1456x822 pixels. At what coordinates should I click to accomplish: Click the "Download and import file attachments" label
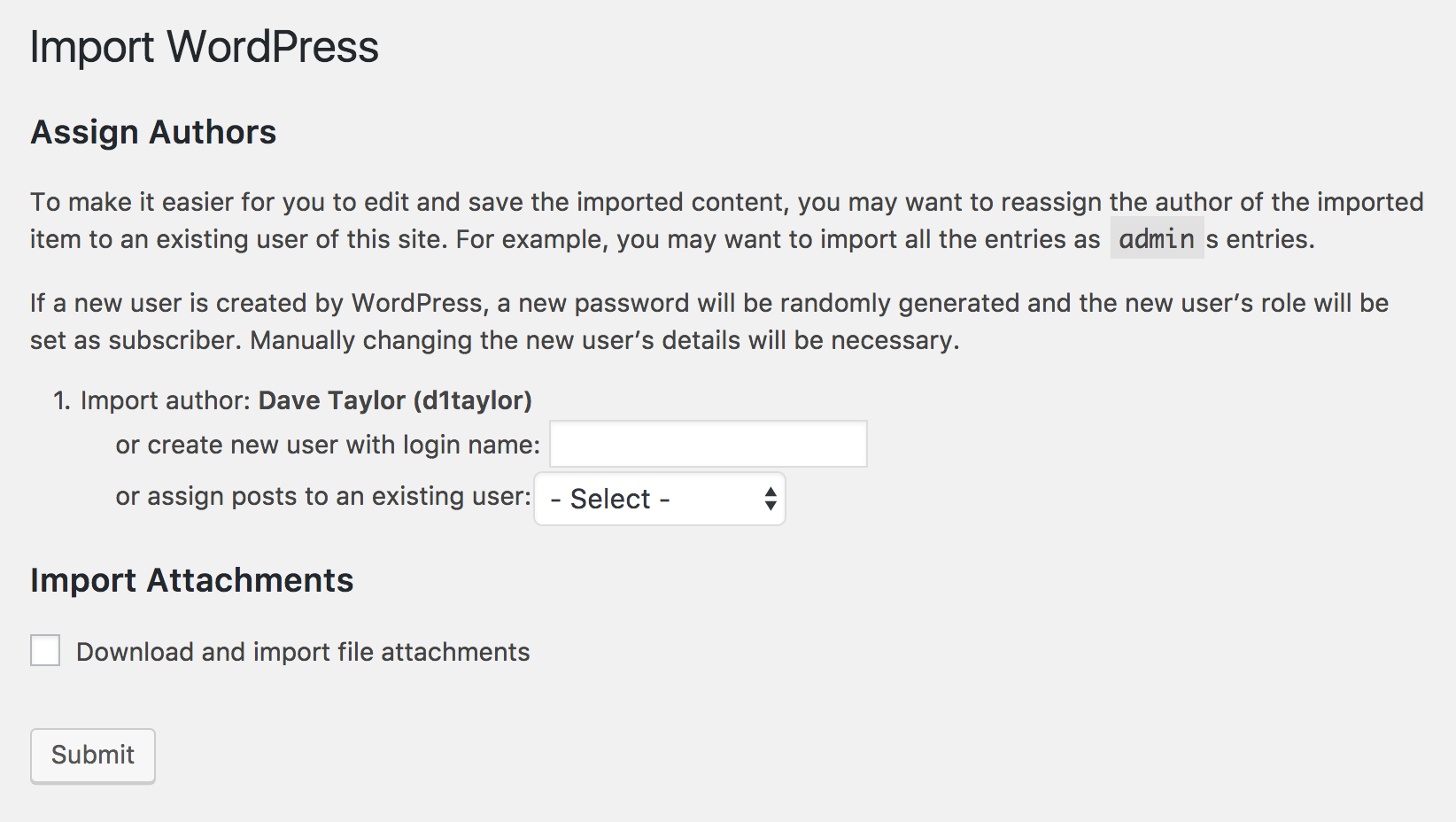(303, 652)
